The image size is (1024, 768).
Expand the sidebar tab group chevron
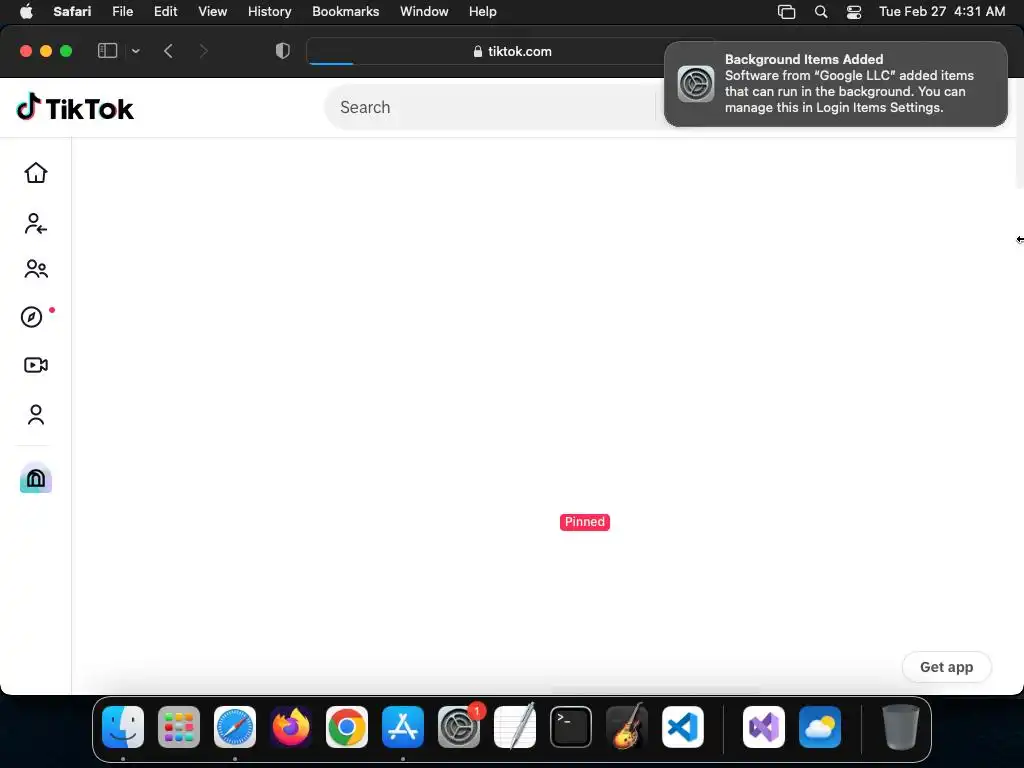(x=135, y=51)
